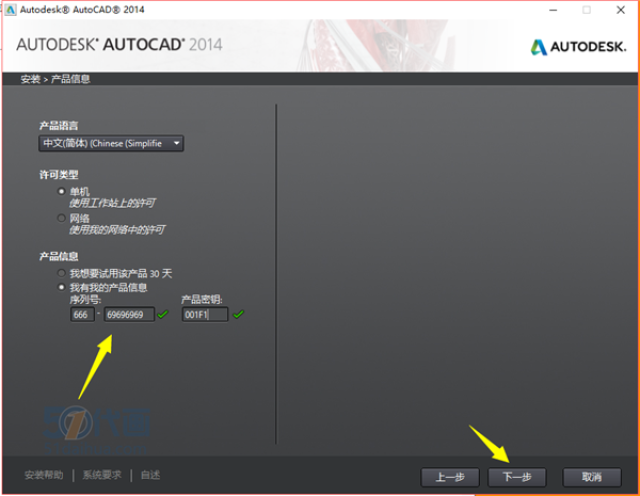
Task: Click the Autodesk logo at top right
Action: click(578, 47)
